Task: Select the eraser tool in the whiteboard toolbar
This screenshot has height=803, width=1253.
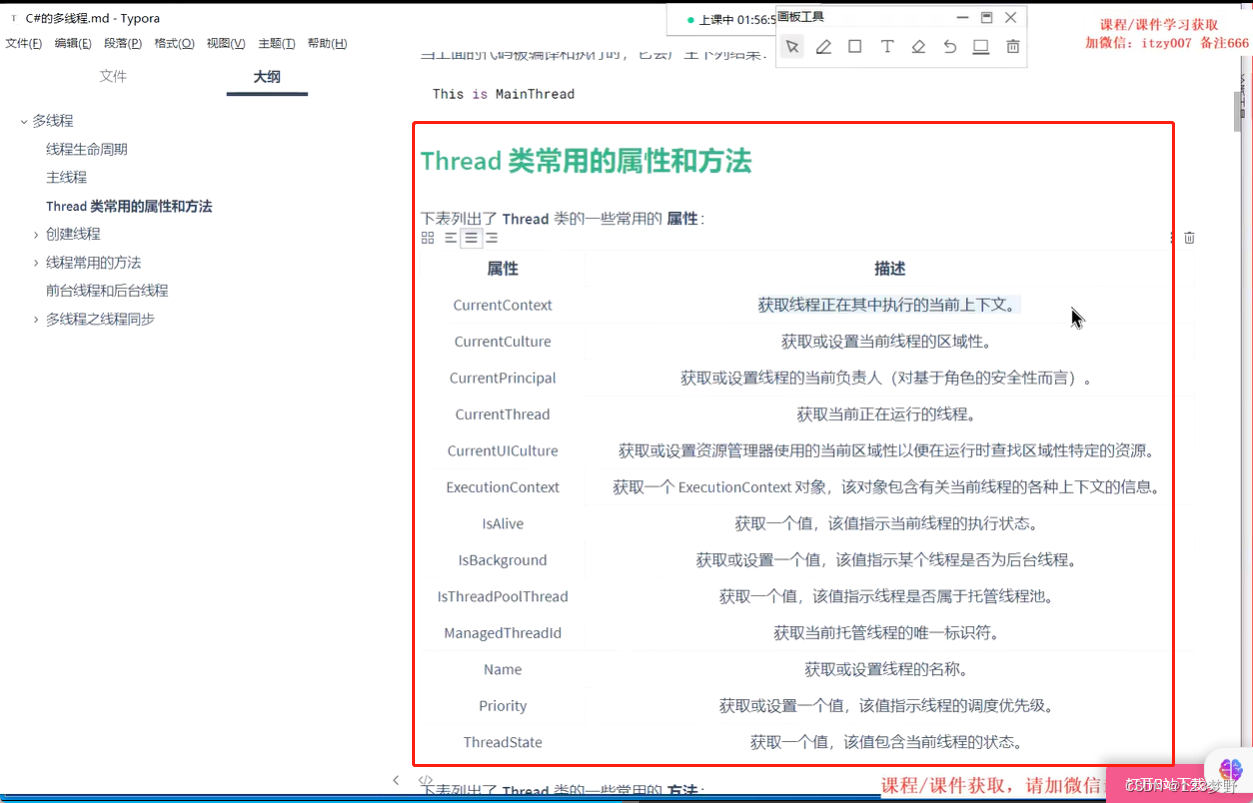Action: click(918, 46)
